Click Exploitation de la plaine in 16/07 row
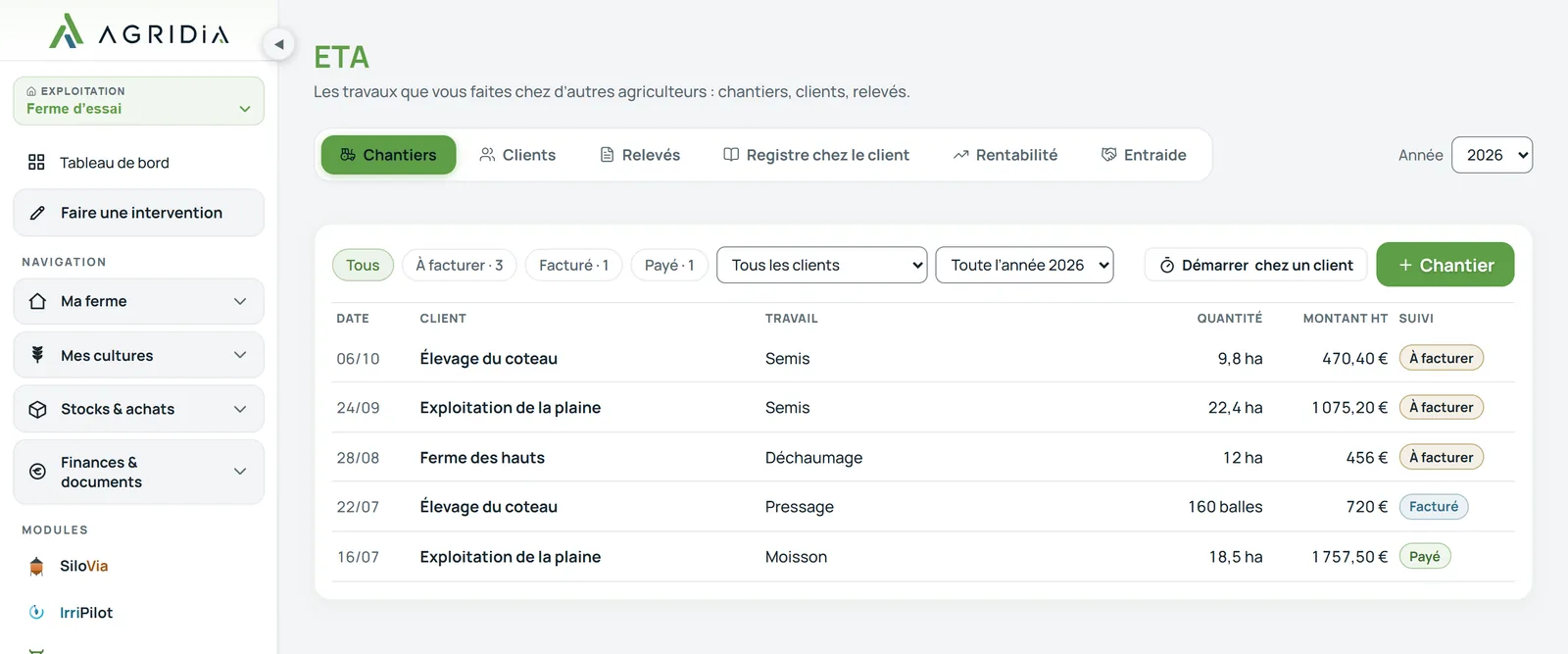The height and width of the screenshot is (654, 1568). click(x=510, y=556)
